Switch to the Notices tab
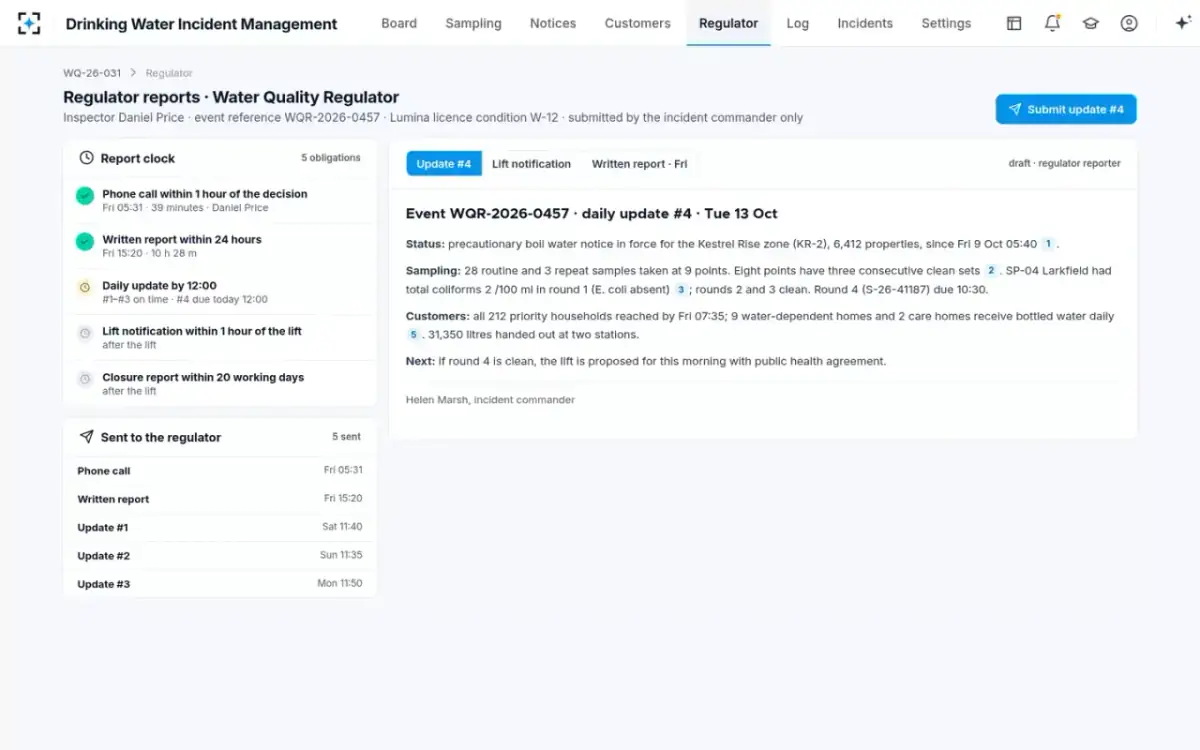 [553, 23]
